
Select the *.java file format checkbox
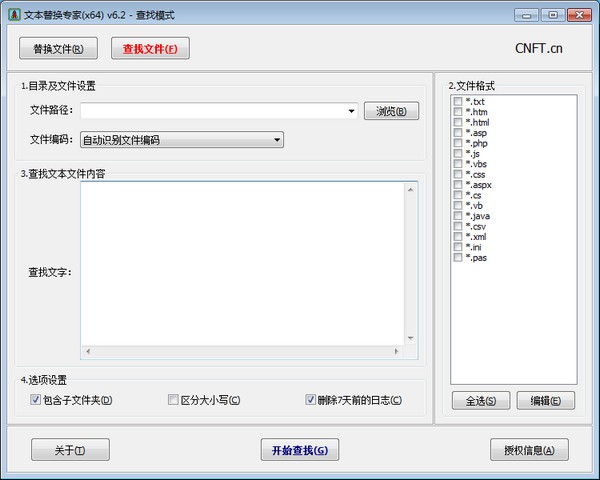point(458,216)
